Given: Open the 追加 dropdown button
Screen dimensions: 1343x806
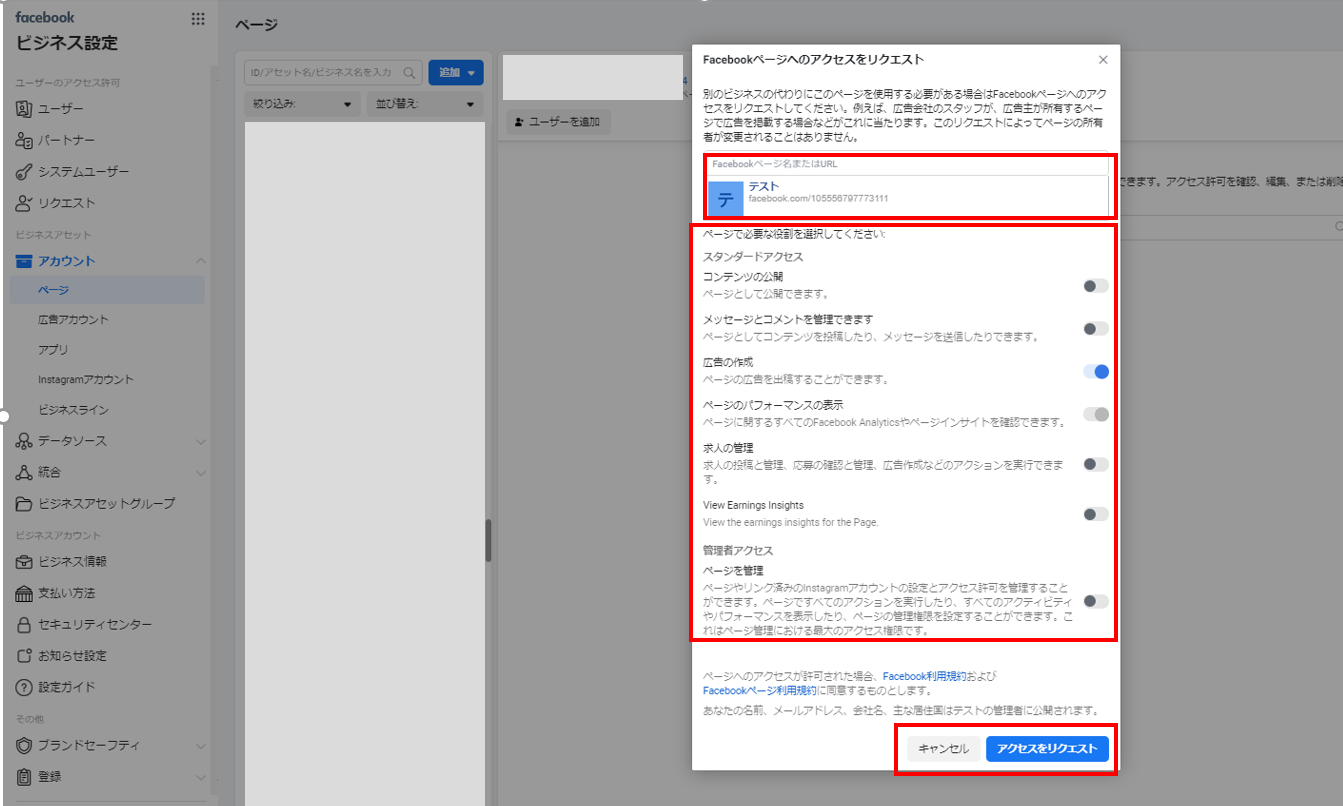Looking at the screenshot, I should pos(456,73).
